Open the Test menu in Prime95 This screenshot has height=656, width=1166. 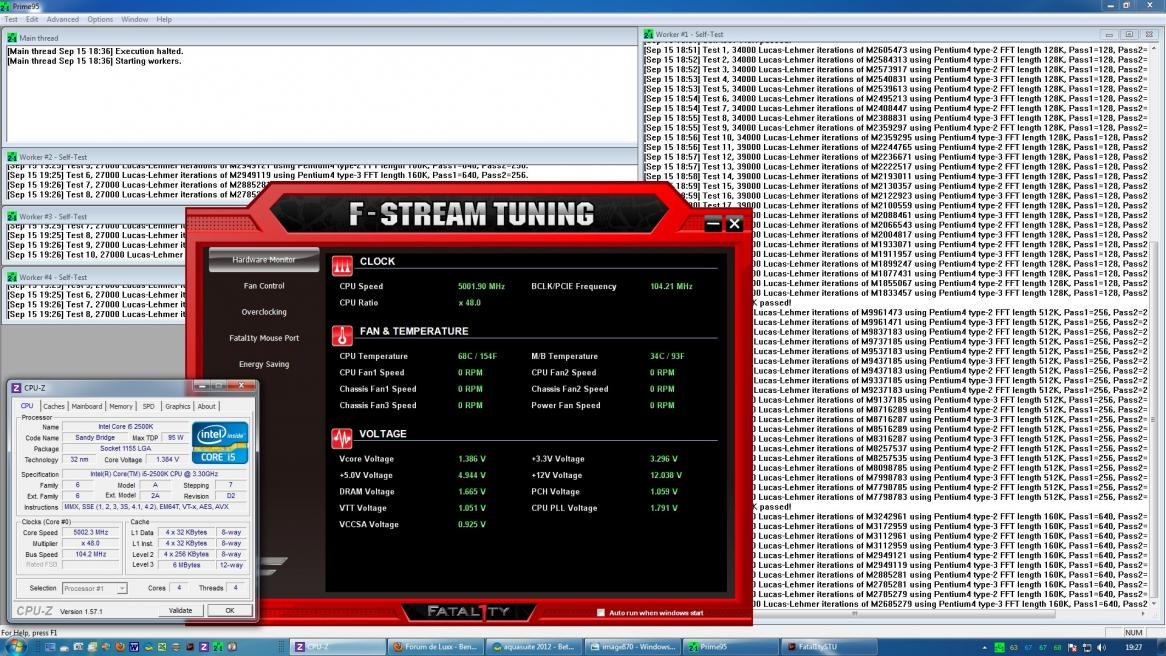point(11,19)
